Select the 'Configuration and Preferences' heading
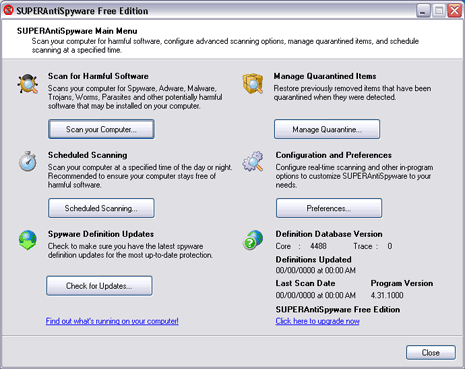 (x=333, y=155)
